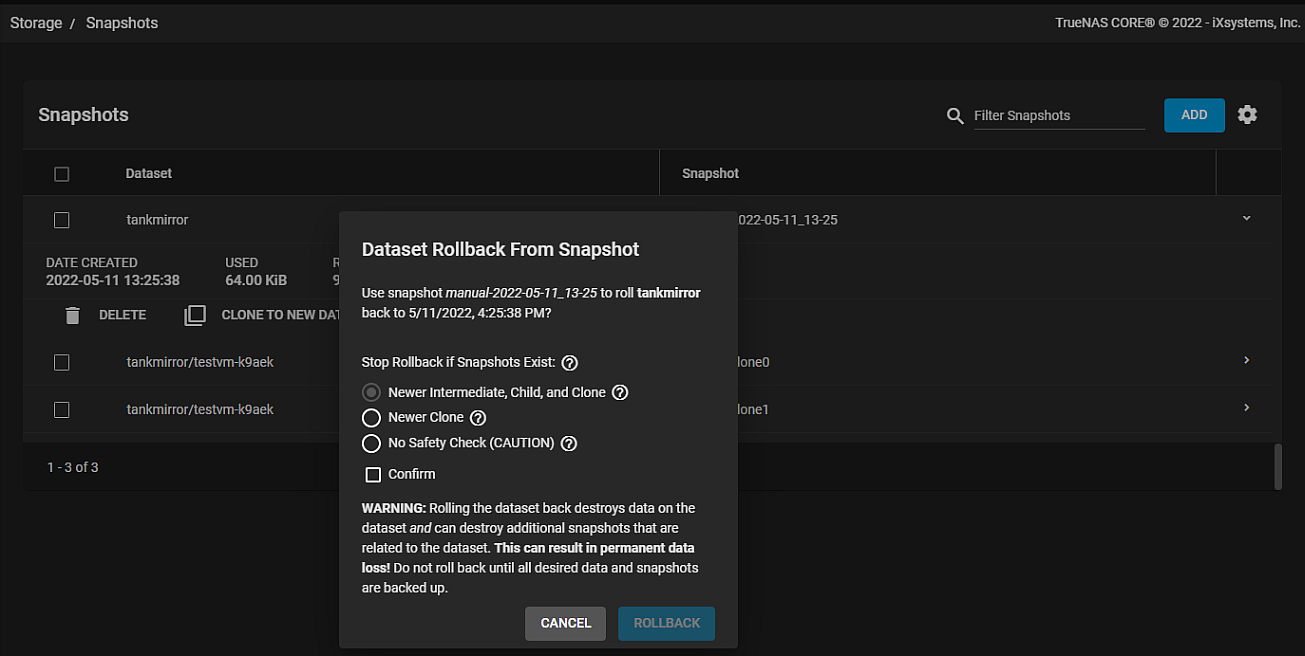Click Snapshots in the breadcrumb
Screen dimensions: 1305x656
click(121, 22)
